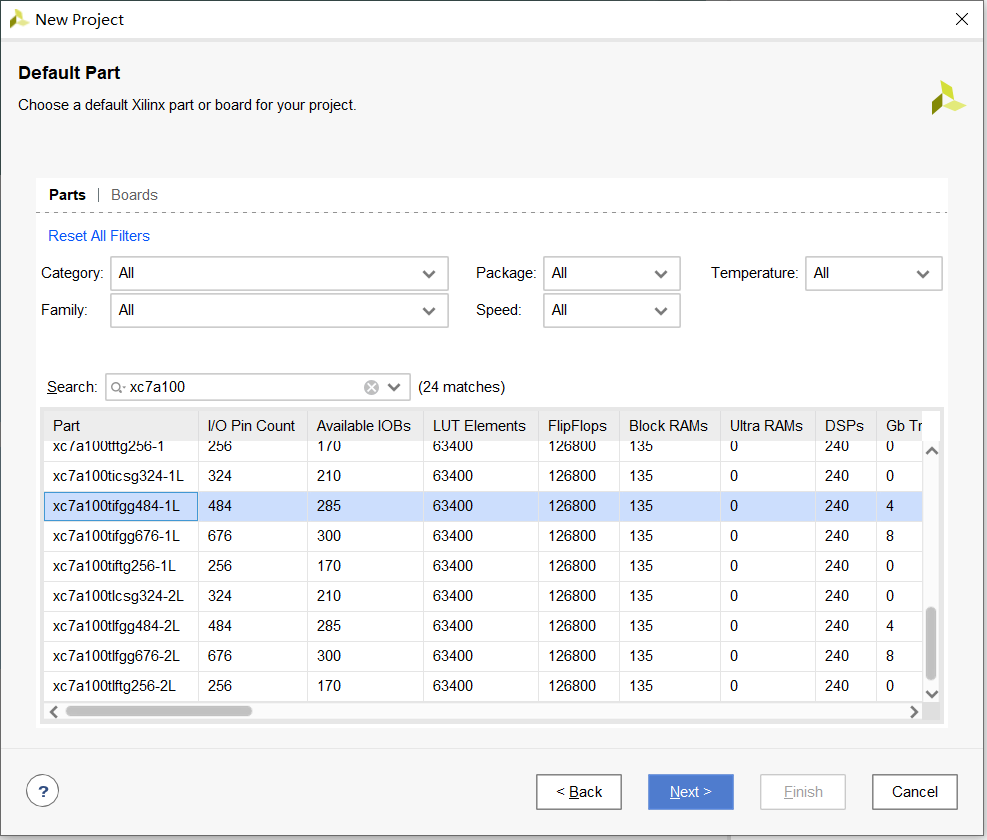Go Back to previous step

(579, 792)
